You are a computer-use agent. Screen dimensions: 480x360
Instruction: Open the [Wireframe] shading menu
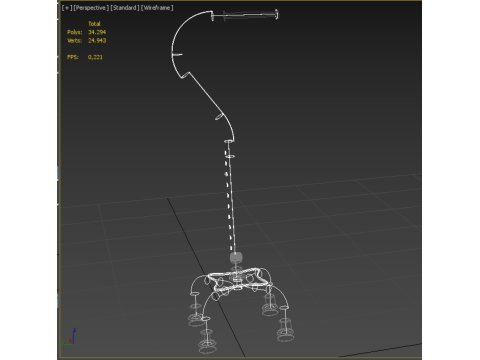coord(157,8)
